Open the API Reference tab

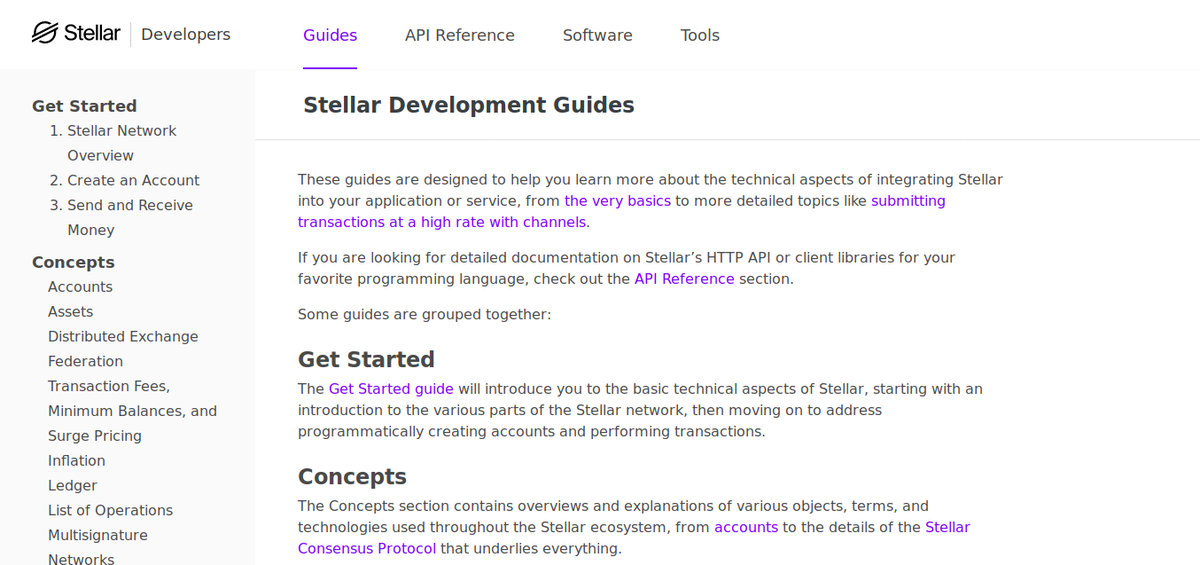[460, 35]
